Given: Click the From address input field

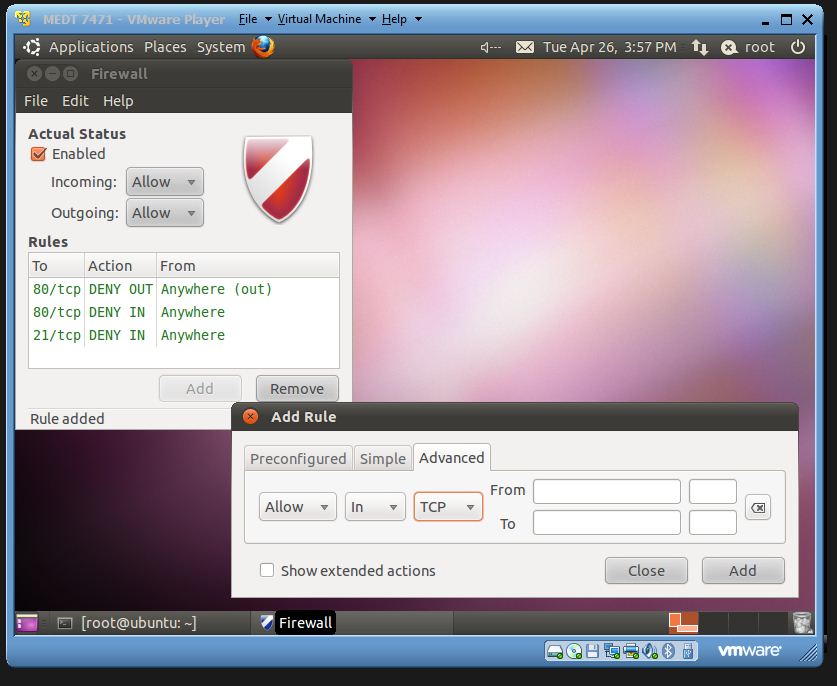Looking at the screenshot, I should (x=607, y=491).
